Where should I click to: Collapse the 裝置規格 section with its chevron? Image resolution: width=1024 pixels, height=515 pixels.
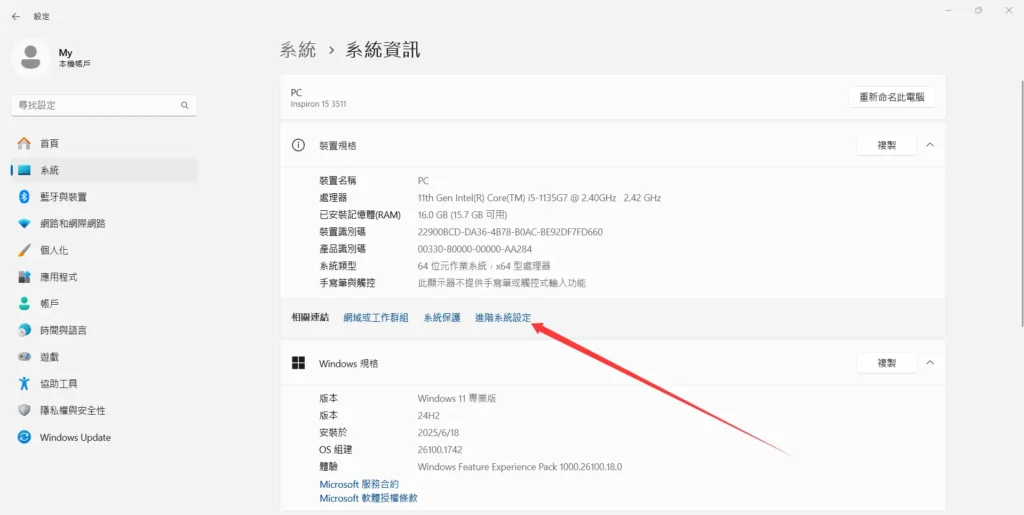[930, 145]
